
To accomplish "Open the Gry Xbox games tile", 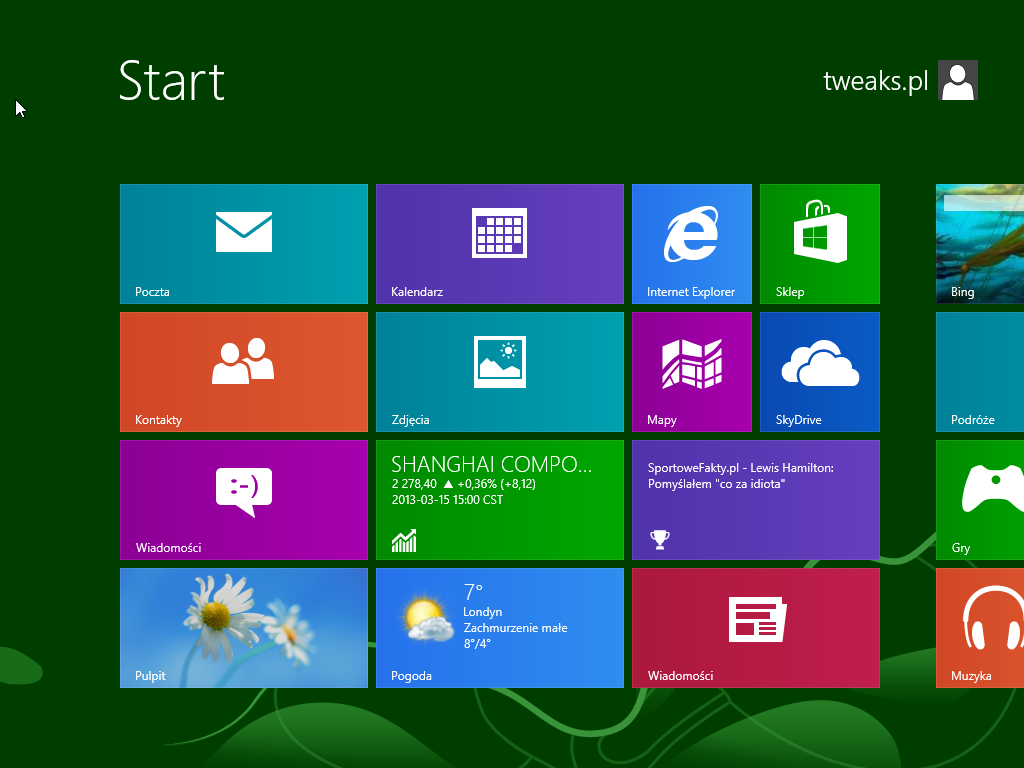I will (980, 499).
